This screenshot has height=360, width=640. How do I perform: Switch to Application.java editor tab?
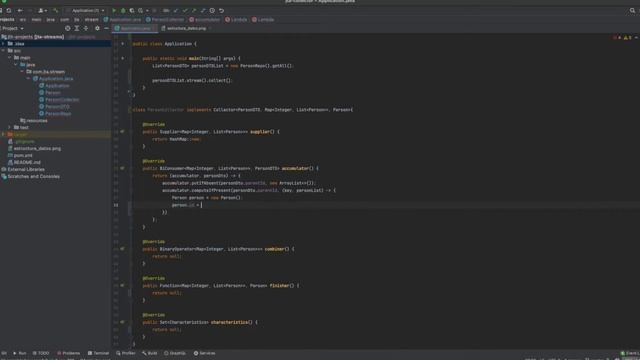pyautogui.click(x=134, y=28)
